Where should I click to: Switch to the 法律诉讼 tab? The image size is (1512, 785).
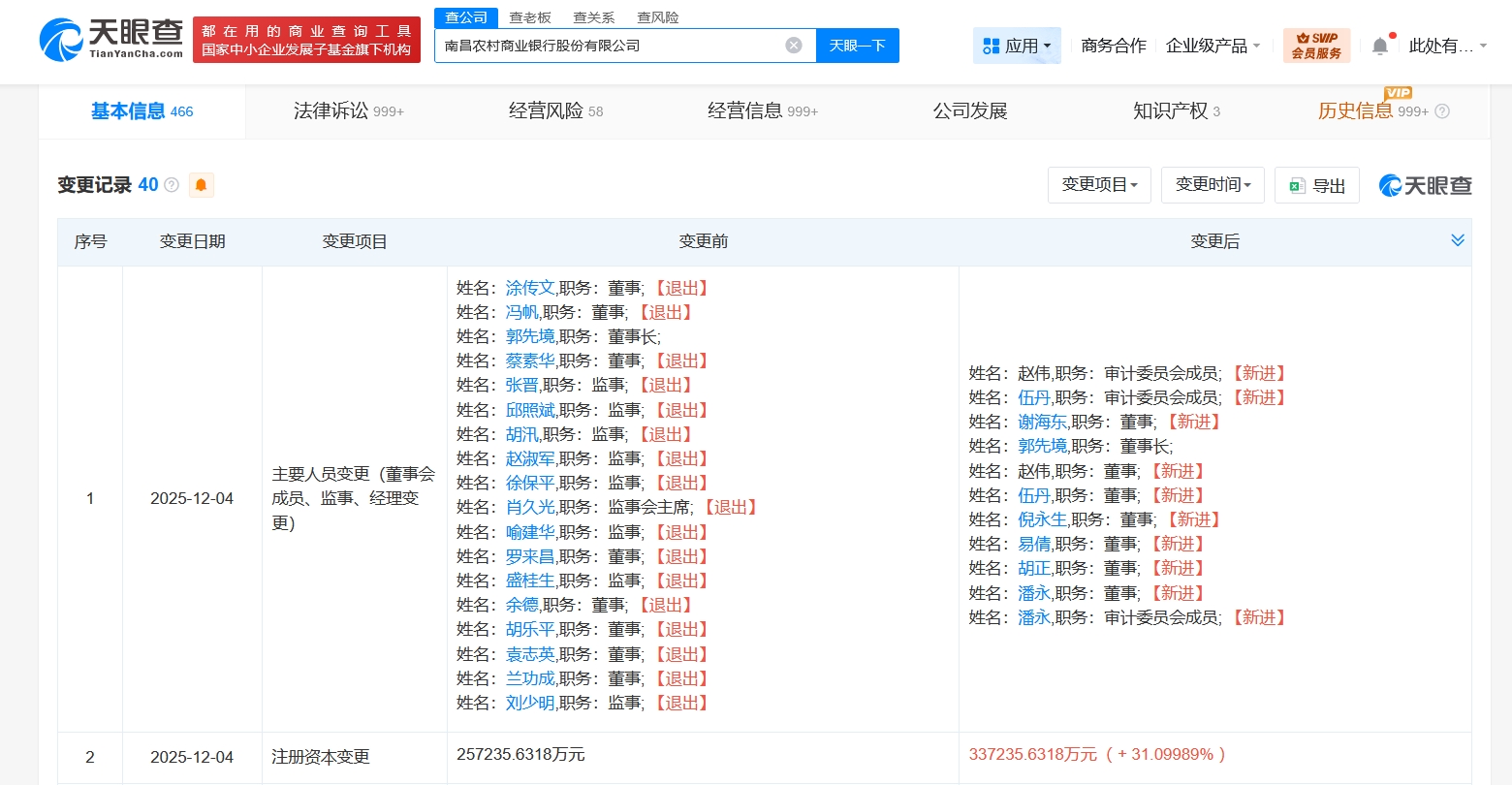[x=348, y=111]
